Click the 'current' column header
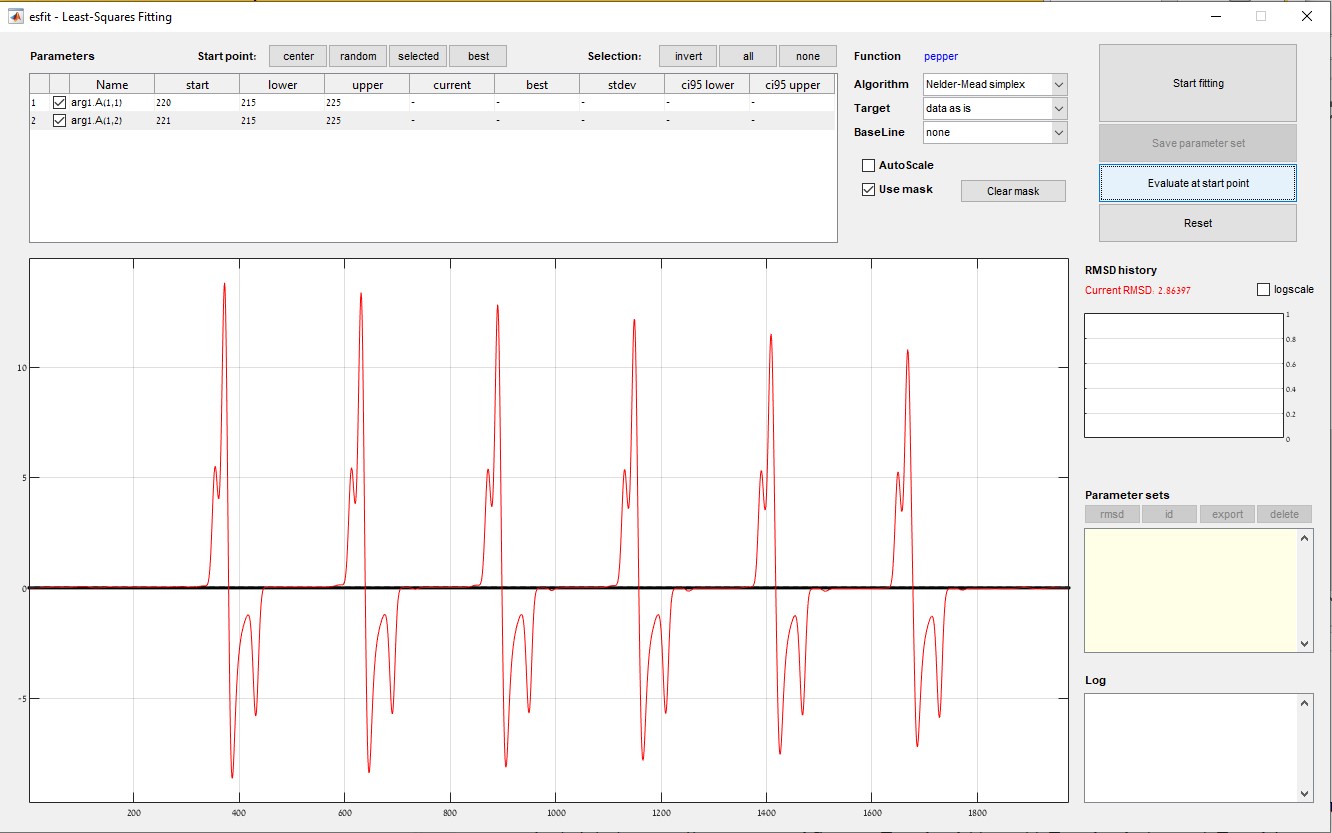 (452, 85)
